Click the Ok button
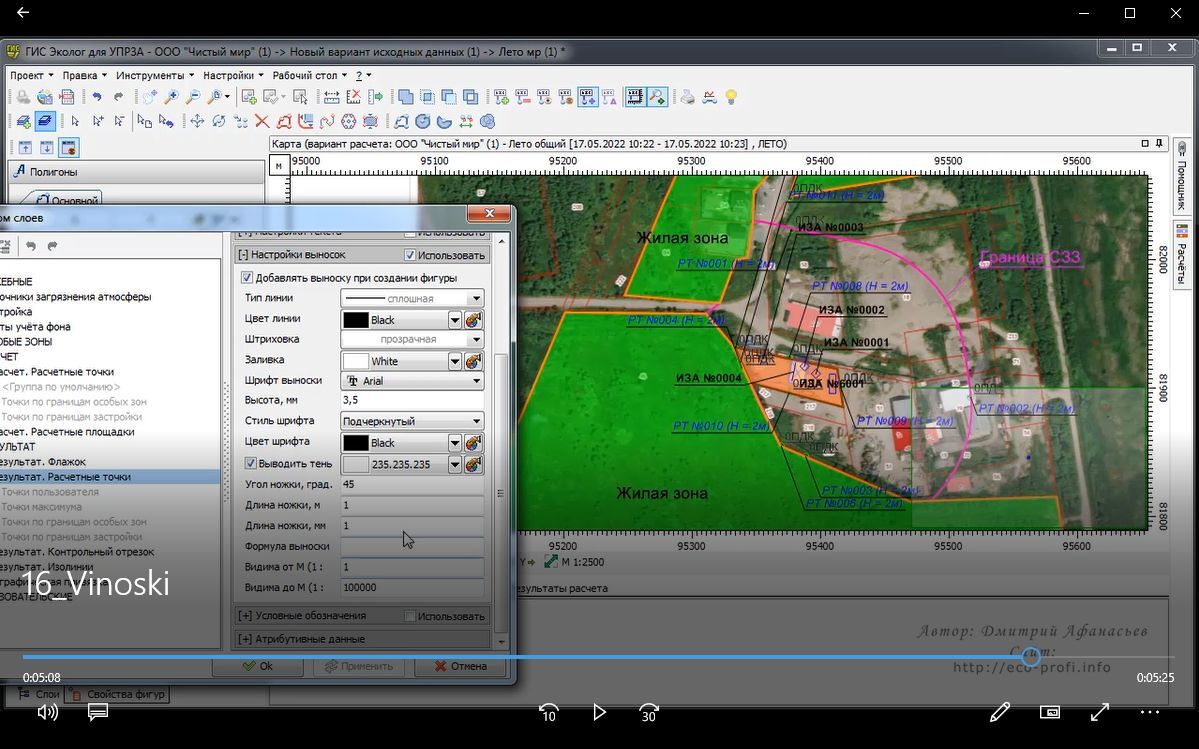 click(x=258, y=666)
